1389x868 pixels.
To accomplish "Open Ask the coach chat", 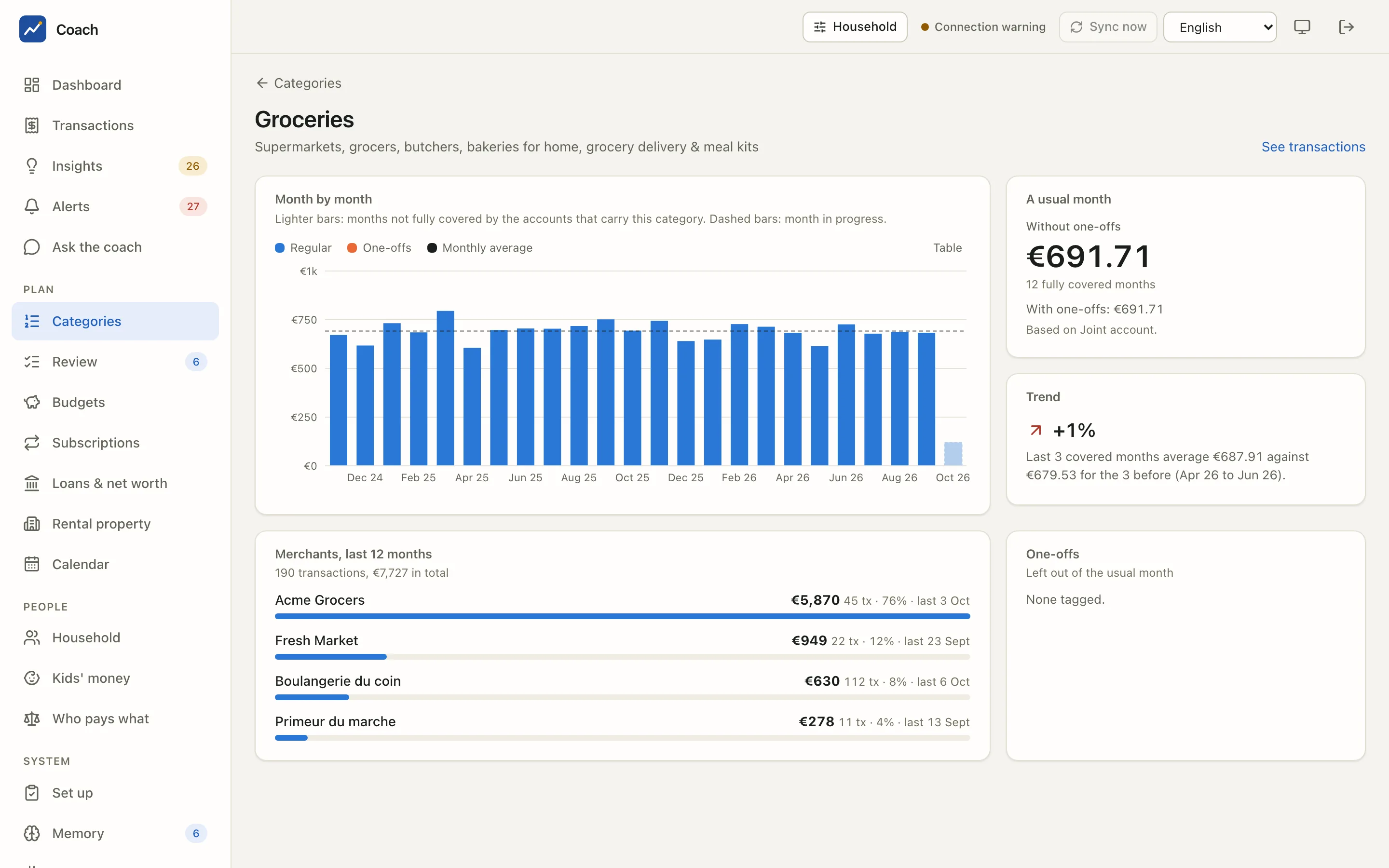I will click(115, 247).
